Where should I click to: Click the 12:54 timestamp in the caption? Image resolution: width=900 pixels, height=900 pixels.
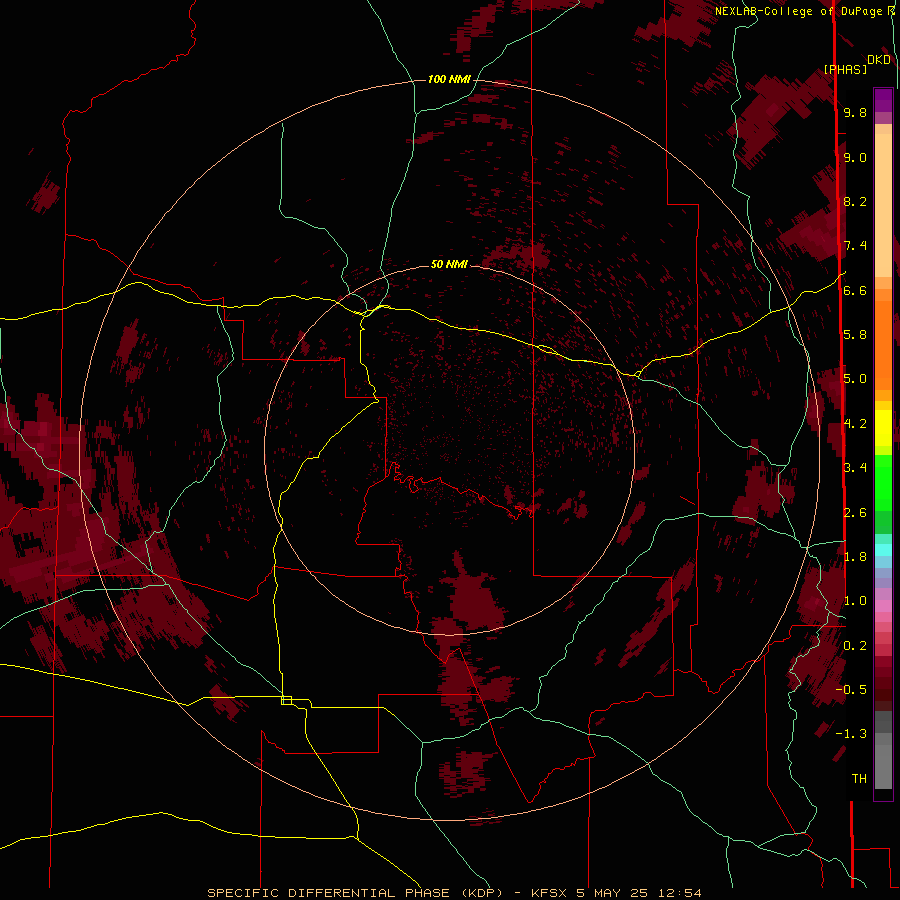coord(680,893)
